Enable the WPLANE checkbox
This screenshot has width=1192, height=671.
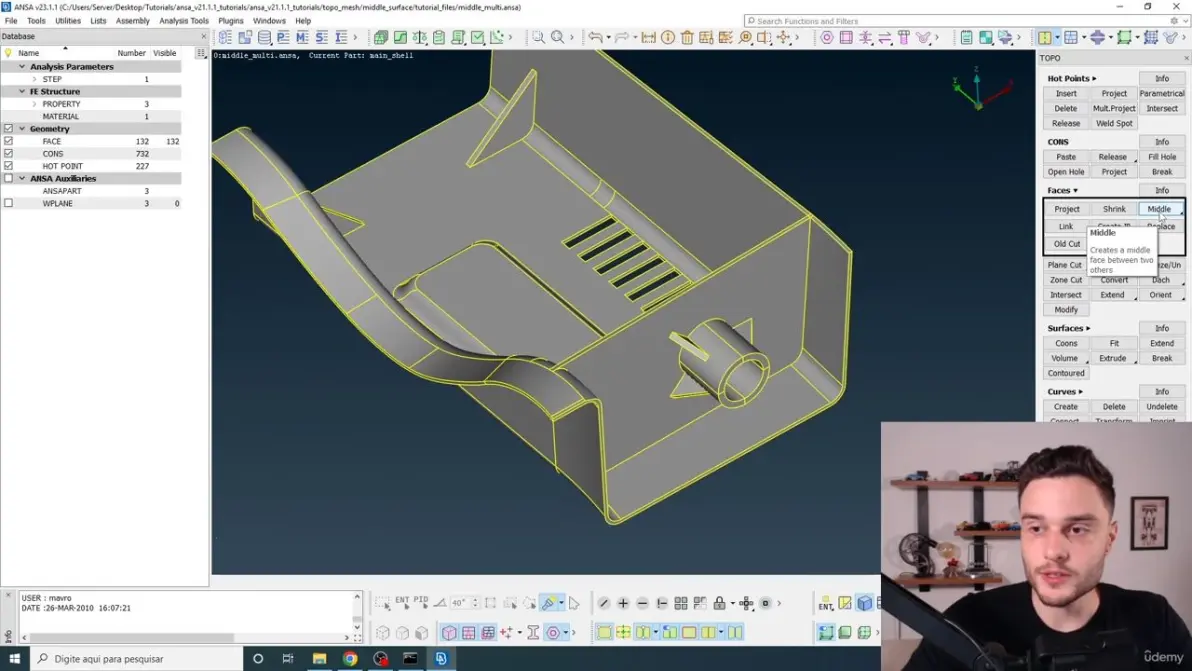[8, 204]
